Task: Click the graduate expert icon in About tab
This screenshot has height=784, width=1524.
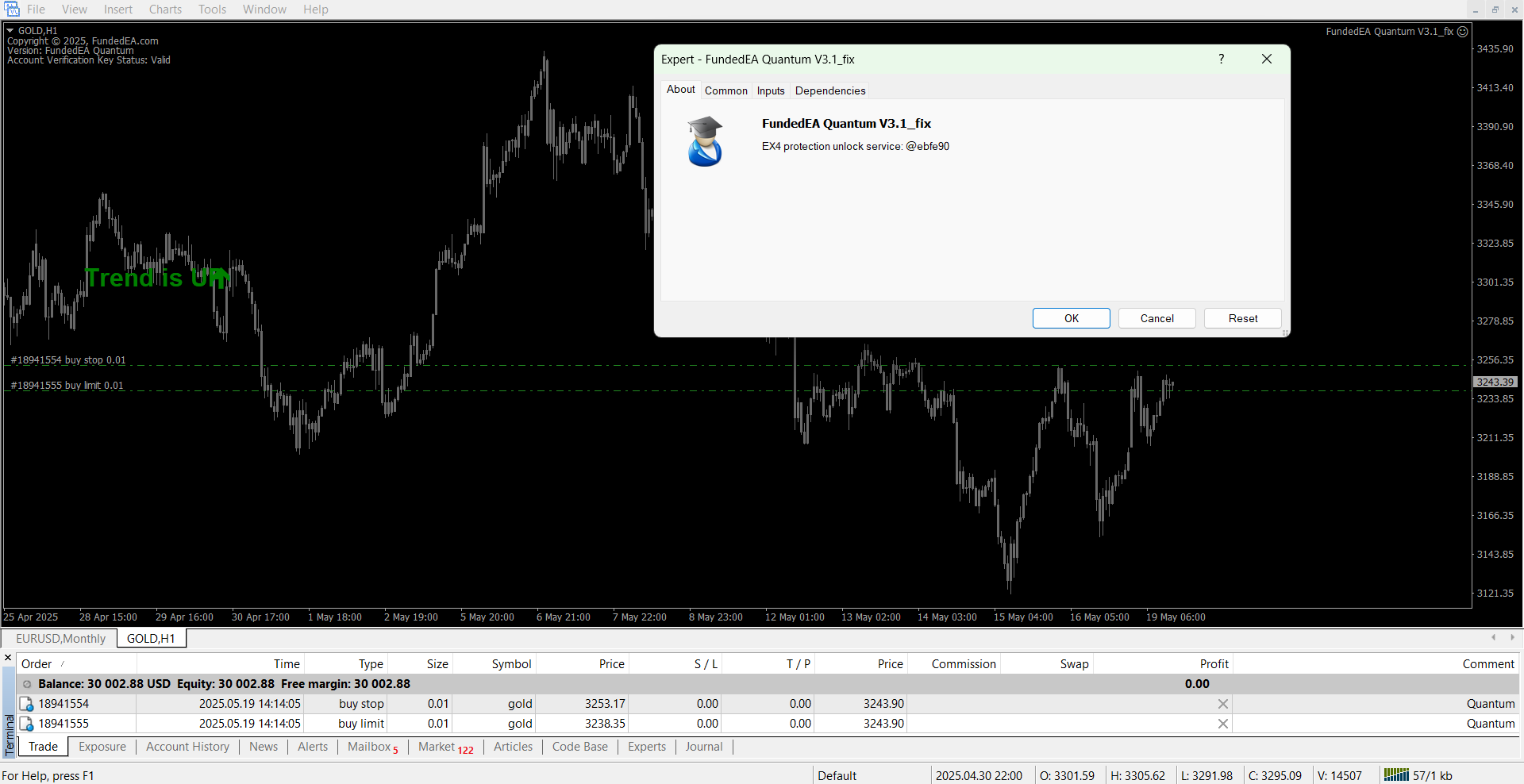Action: 705,140
